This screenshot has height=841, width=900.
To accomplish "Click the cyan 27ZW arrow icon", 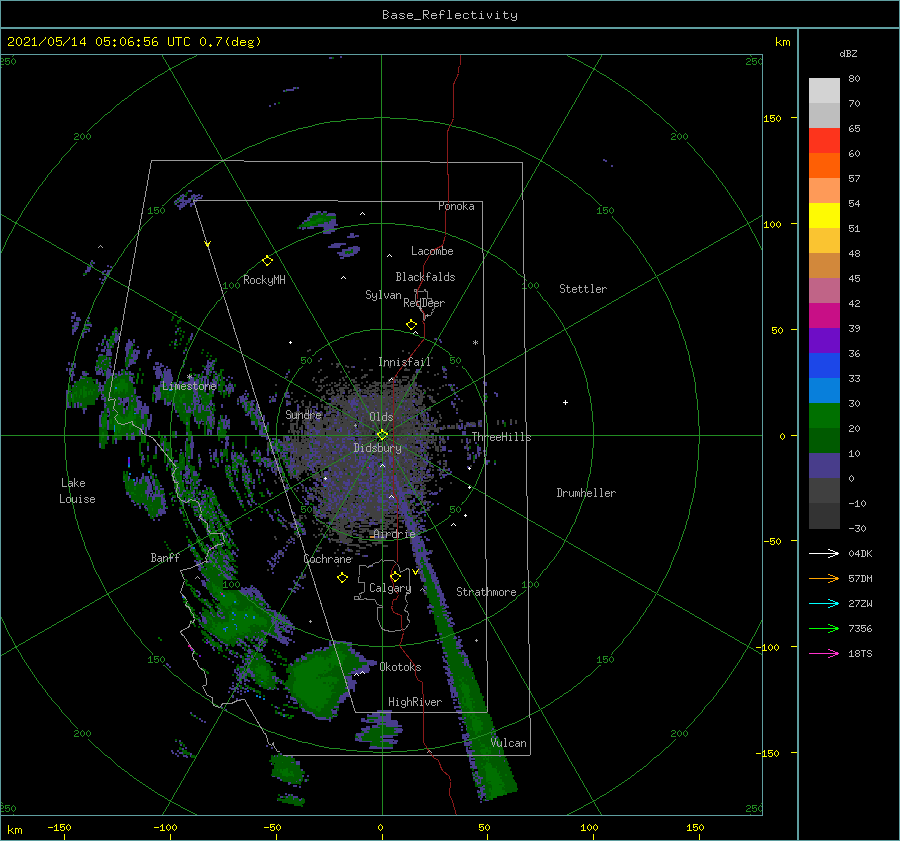I will tap(824, 603).
